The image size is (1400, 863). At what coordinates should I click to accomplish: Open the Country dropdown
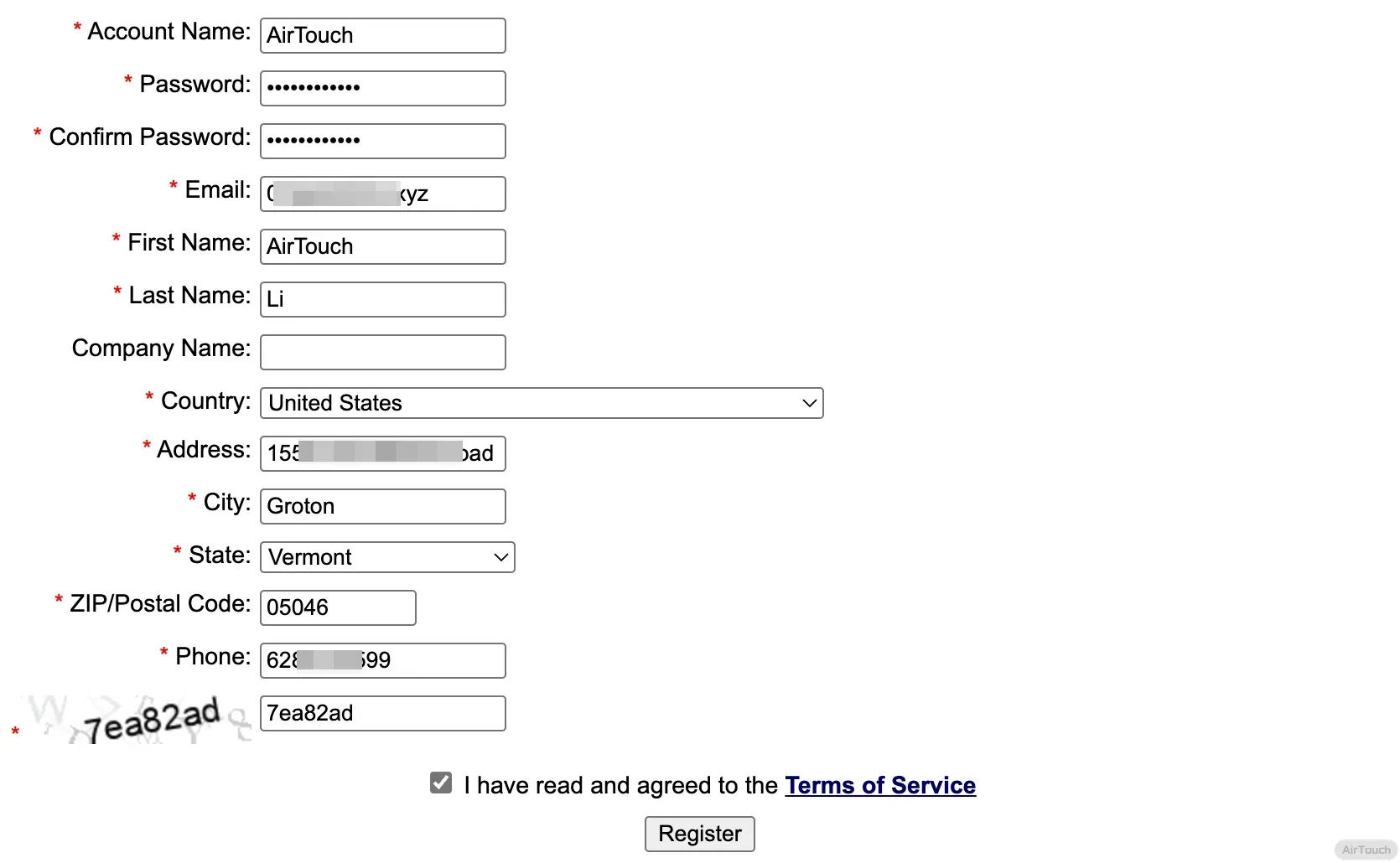pos(541,403)
